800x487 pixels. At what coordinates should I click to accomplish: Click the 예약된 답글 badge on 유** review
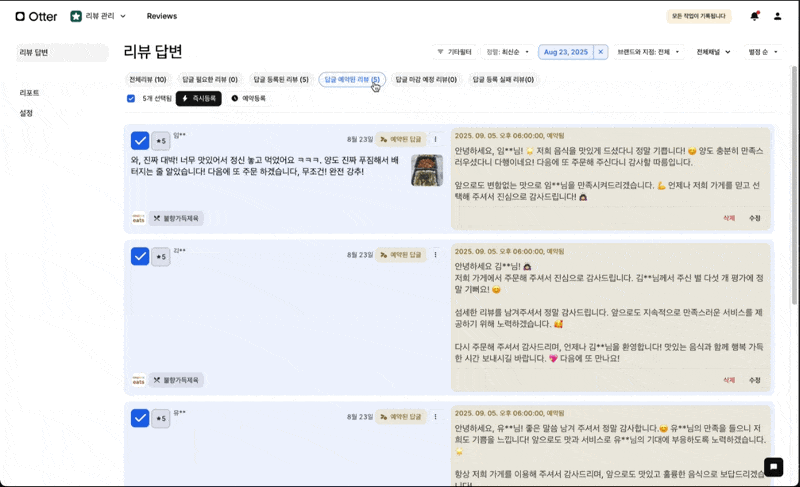[x=401, y=417]
